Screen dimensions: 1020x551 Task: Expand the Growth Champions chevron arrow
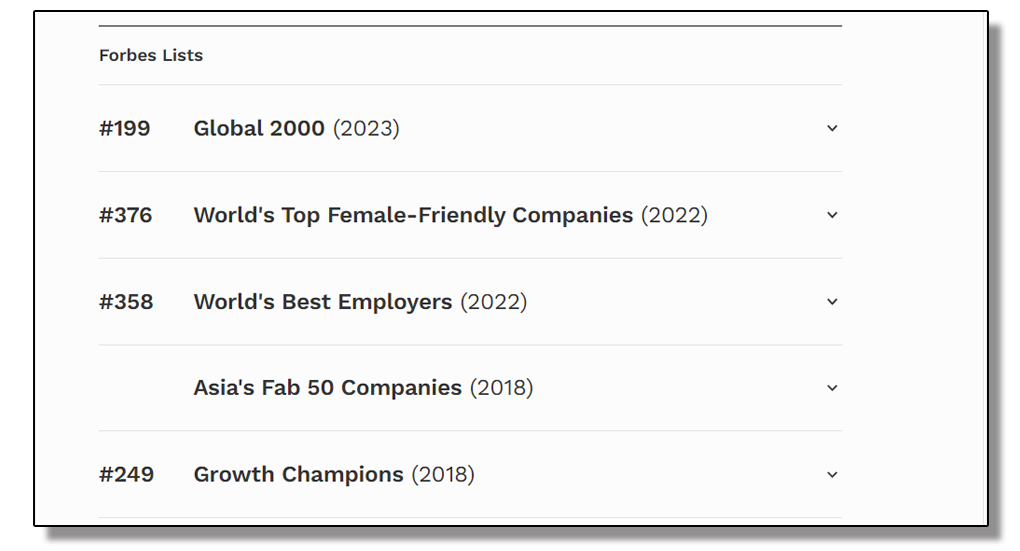click(x=832, y=475)
